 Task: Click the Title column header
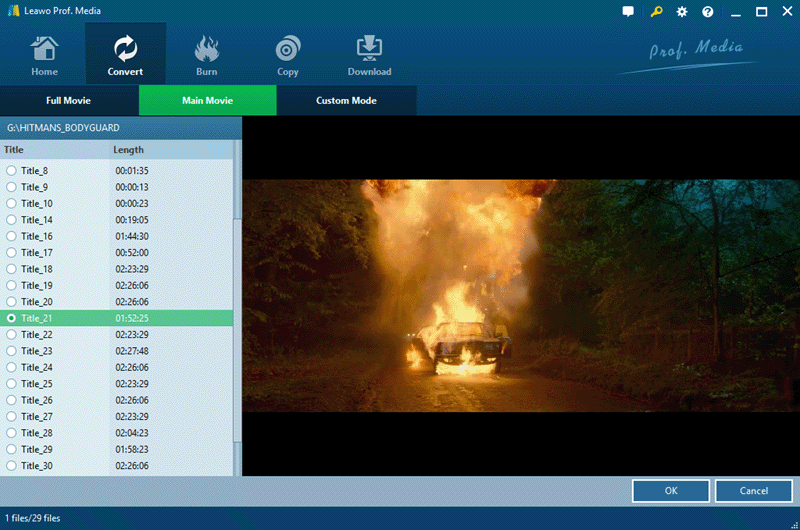[54, 149]
